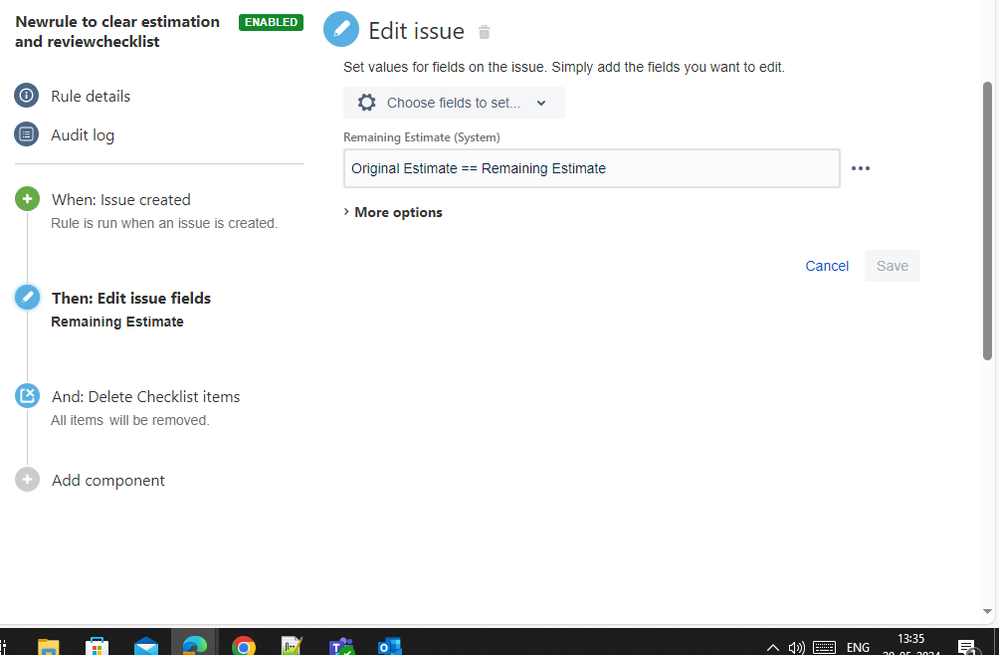999x655 pixels.
Task: Select the Delete Checklist items icon
Action: tap(27, 396)
